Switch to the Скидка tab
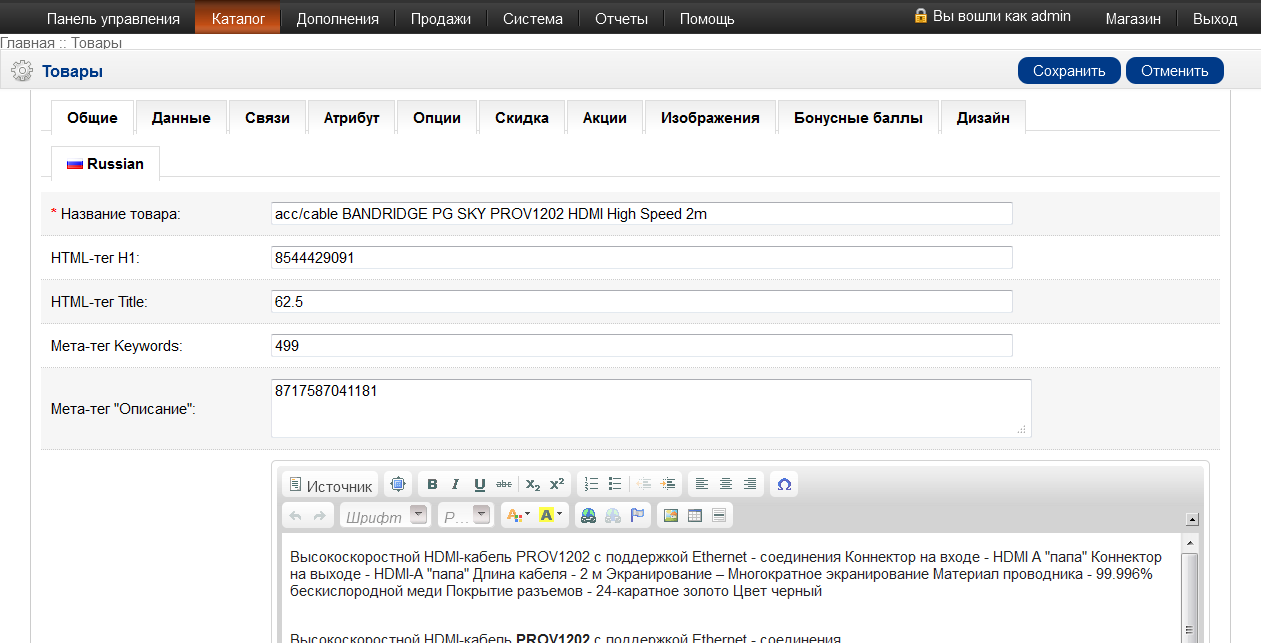The width and height of the screenshot is (1261, 643). [x=522, y=117]
